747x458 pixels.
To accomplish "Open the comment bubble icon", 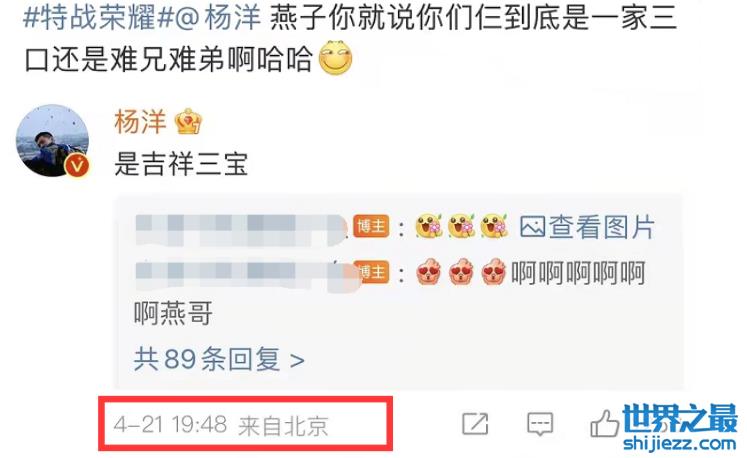I will click(x=540, y=423).
